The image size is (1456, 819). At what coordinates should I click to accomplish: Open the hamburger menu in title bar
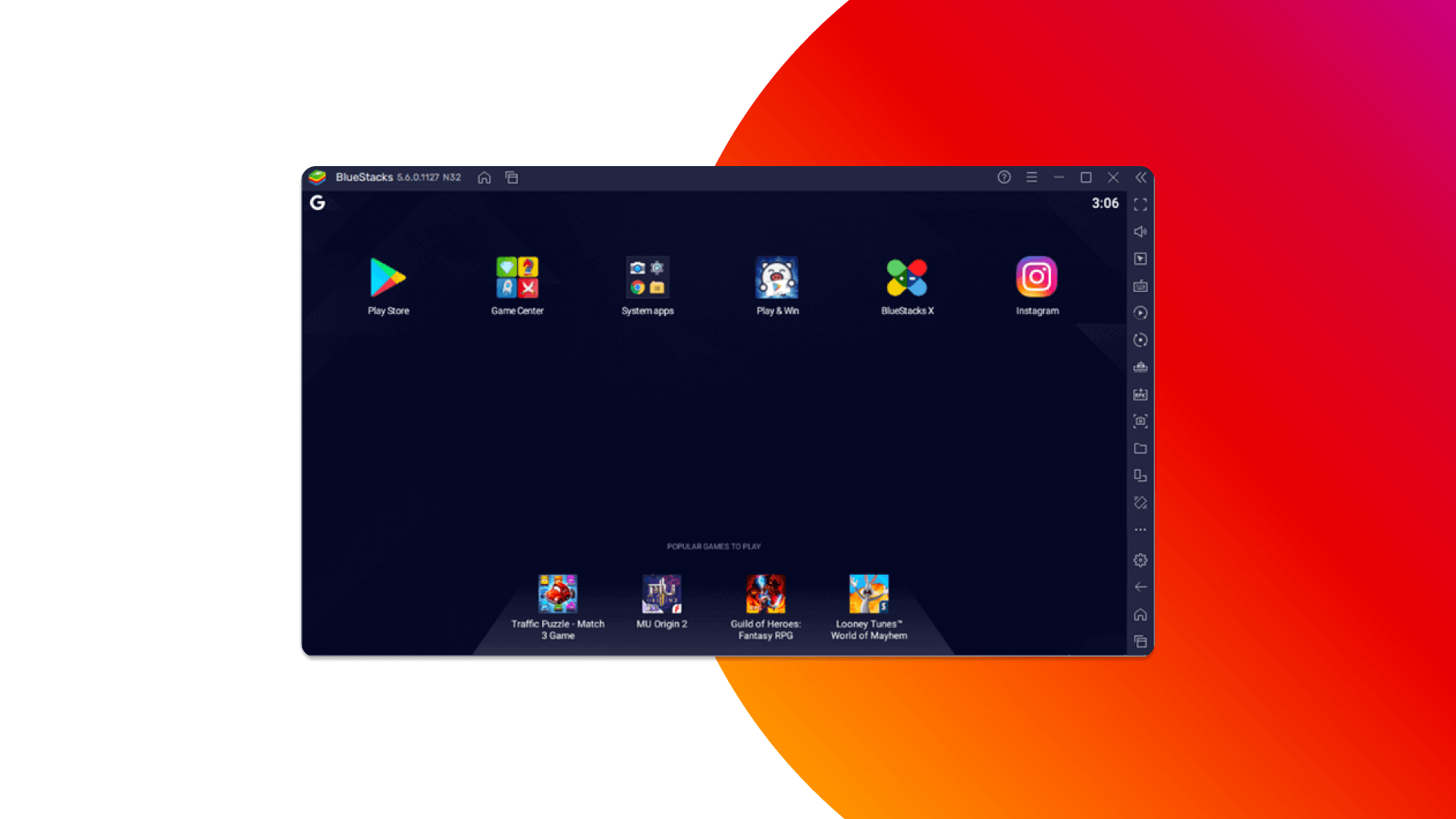pos(1031,177)
